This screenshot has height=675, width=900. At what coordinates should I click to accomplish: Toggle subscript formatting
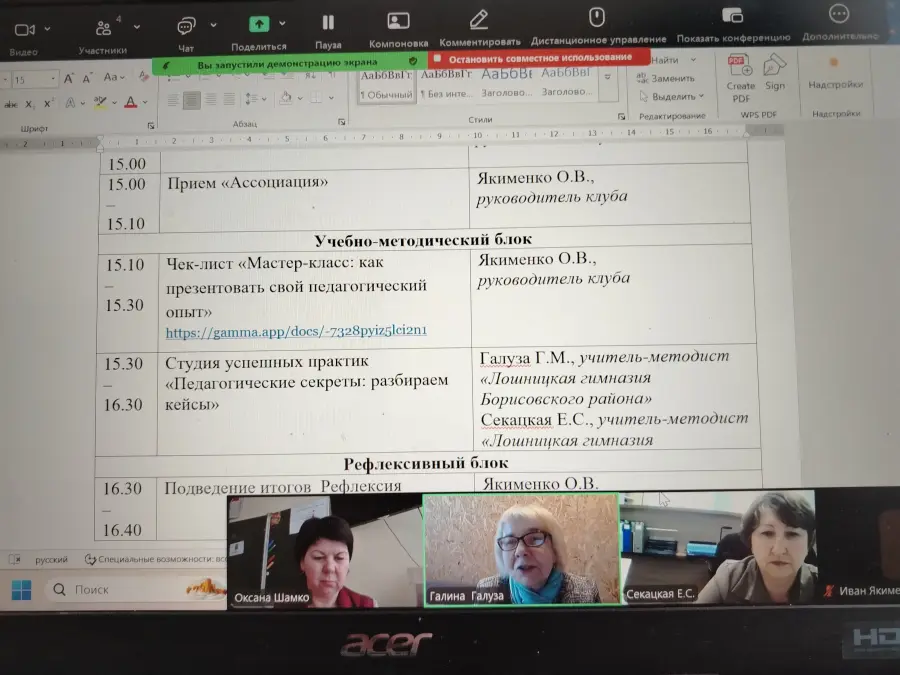29,104
